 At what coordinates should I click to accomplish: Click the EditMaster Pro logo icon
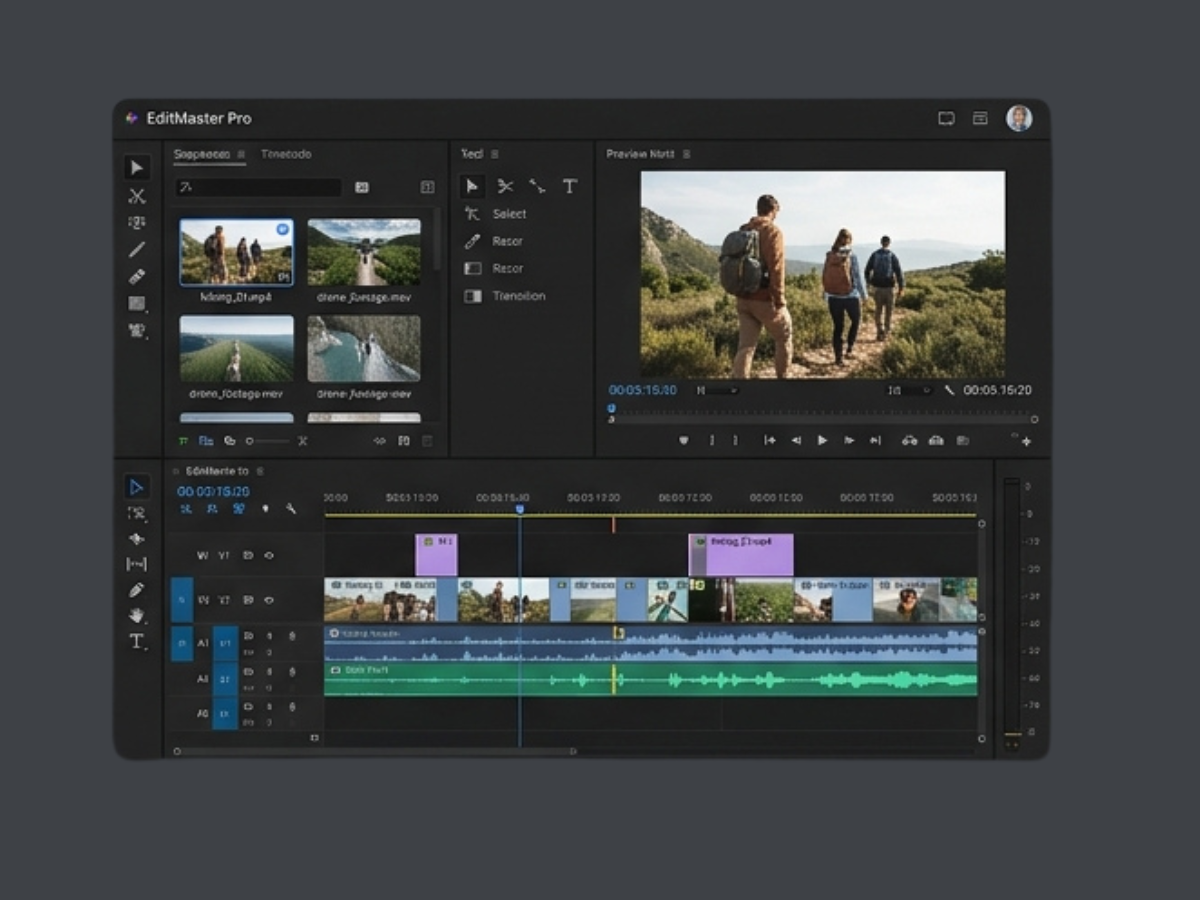[x=131, y=118]
